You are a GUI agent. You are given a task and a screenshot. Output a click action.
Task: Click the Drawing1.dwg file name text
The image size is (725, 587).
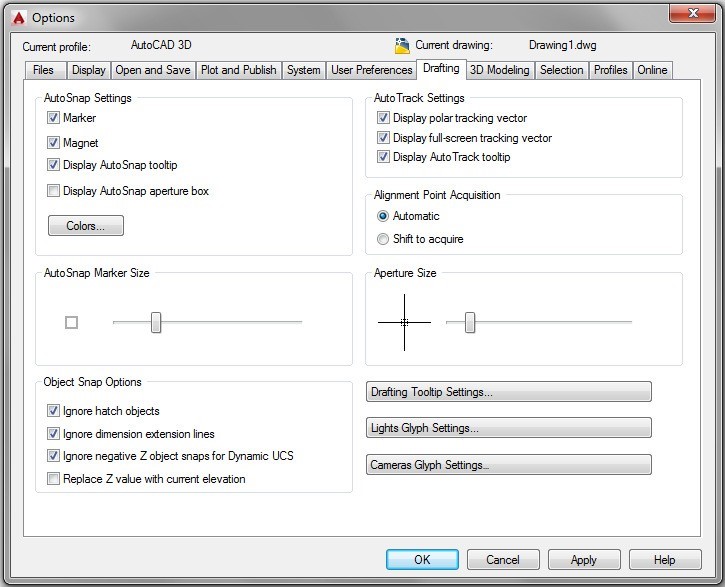562,45
